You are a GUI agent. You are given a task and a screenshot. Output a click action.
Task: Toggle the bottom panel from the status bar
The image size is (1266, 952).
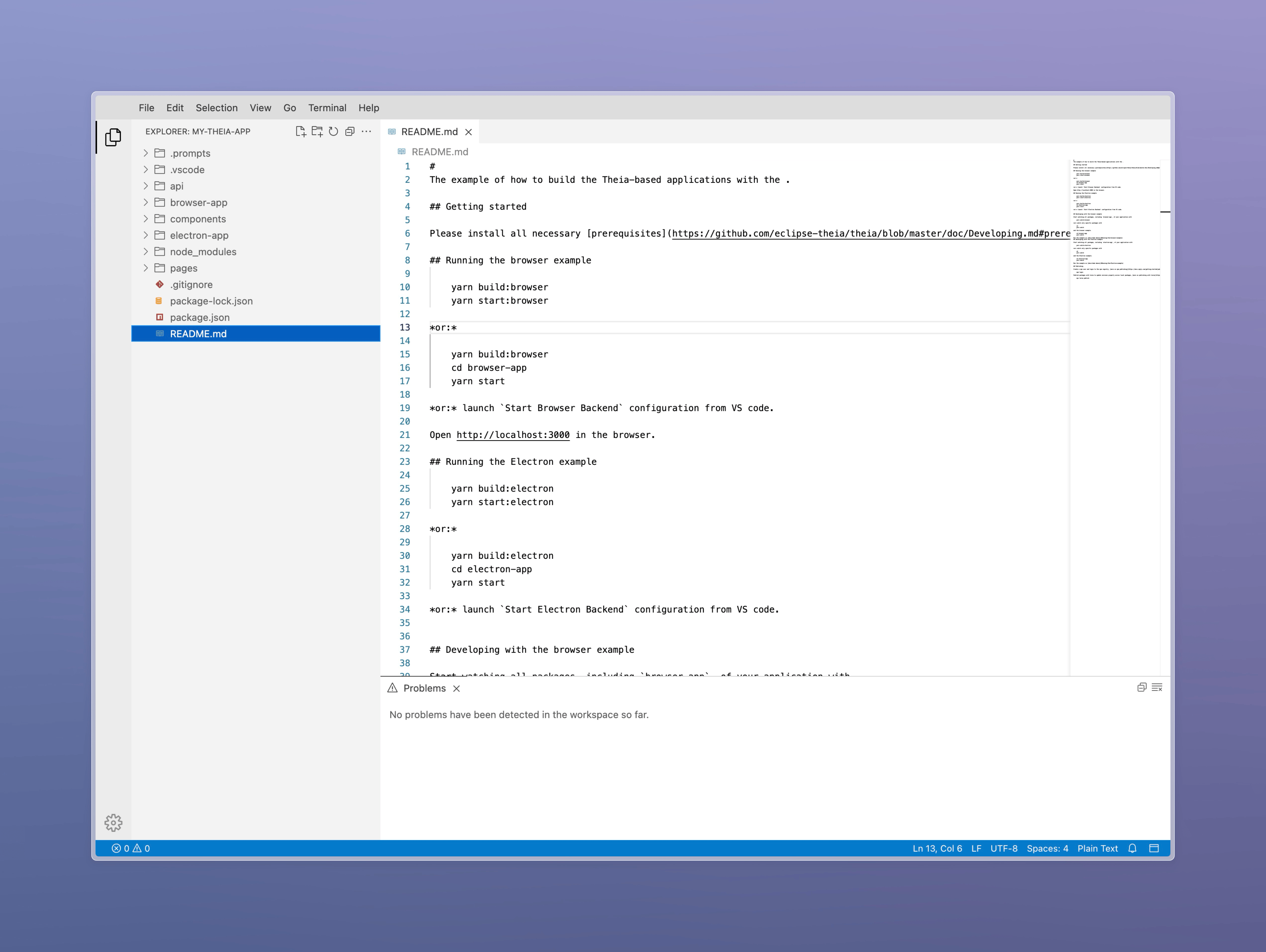[1154, 848]
